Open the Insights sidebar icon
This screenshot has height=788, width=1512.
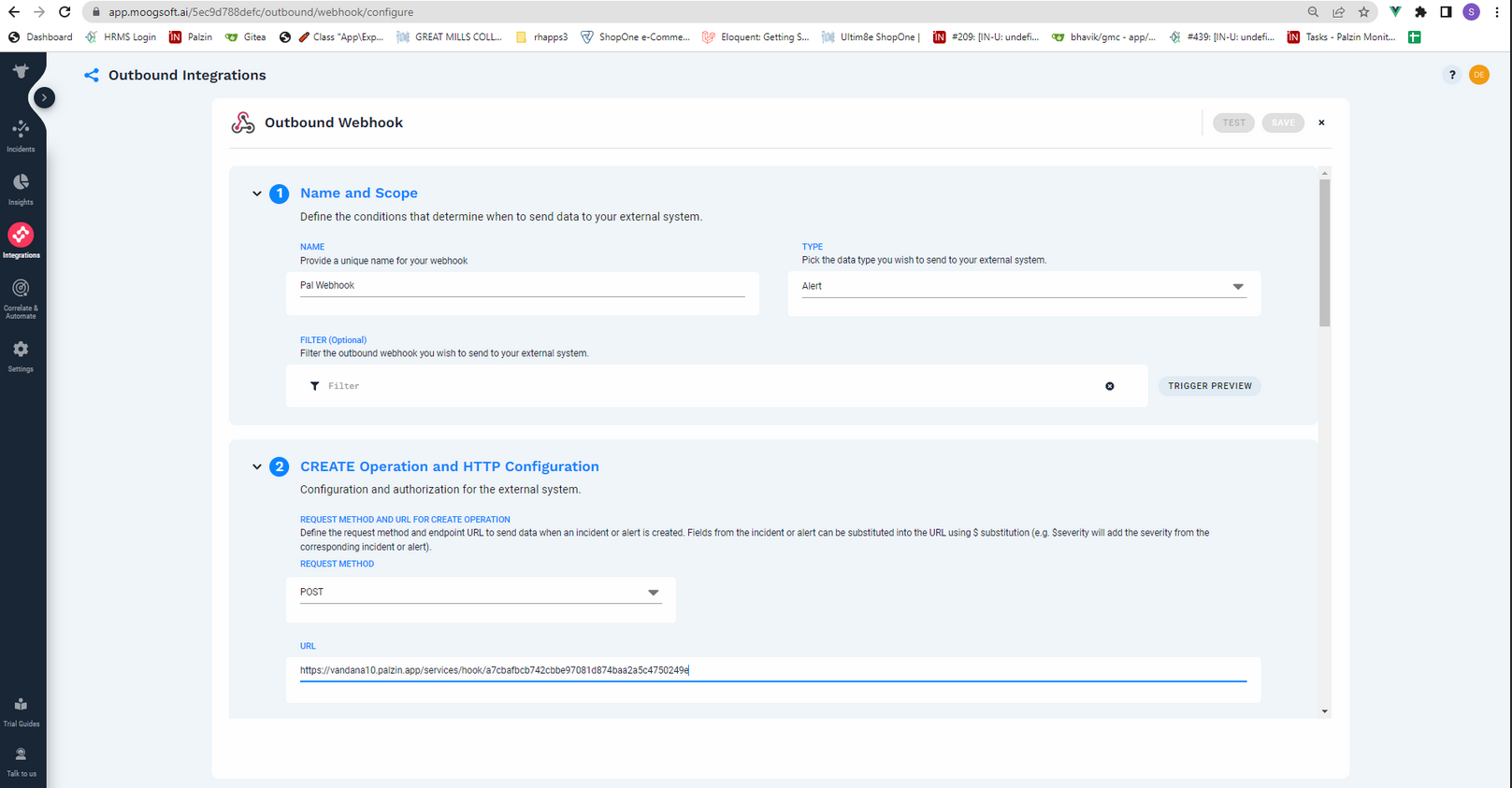click(21, 189)
